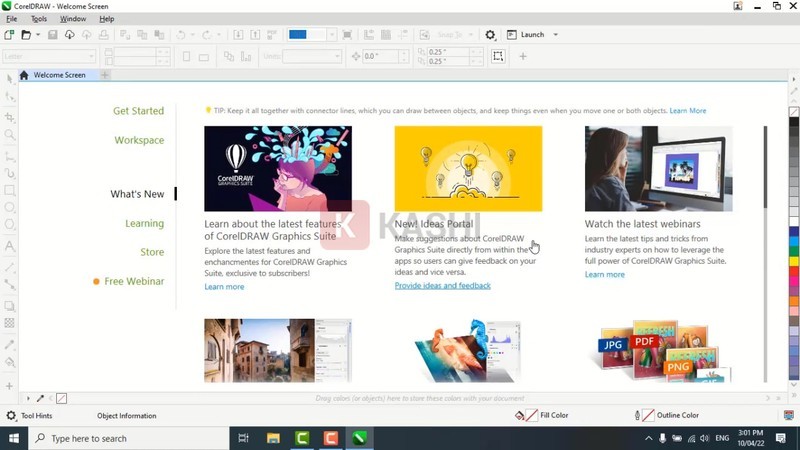The width and height of the screenshot is (800, 450).
Task: Click Provide ideas and feedback link
Action: point(442,285)
